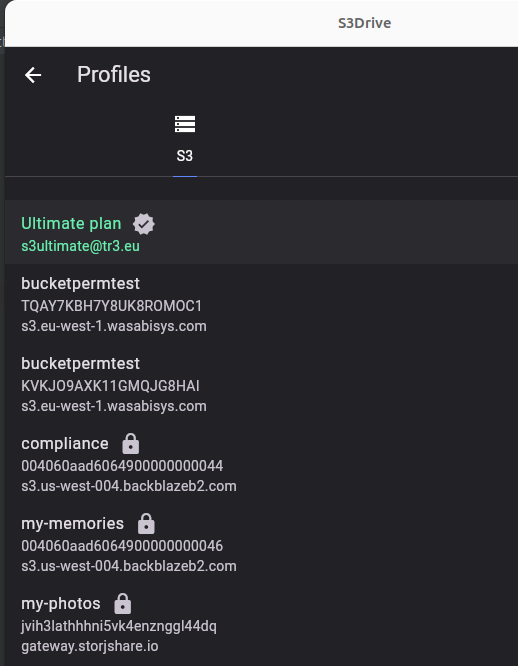Click the s3ultimate@tr3.eu account email
Image resolution: width=518 pixels, height=666 pixels.
click(x=80, y=246)
